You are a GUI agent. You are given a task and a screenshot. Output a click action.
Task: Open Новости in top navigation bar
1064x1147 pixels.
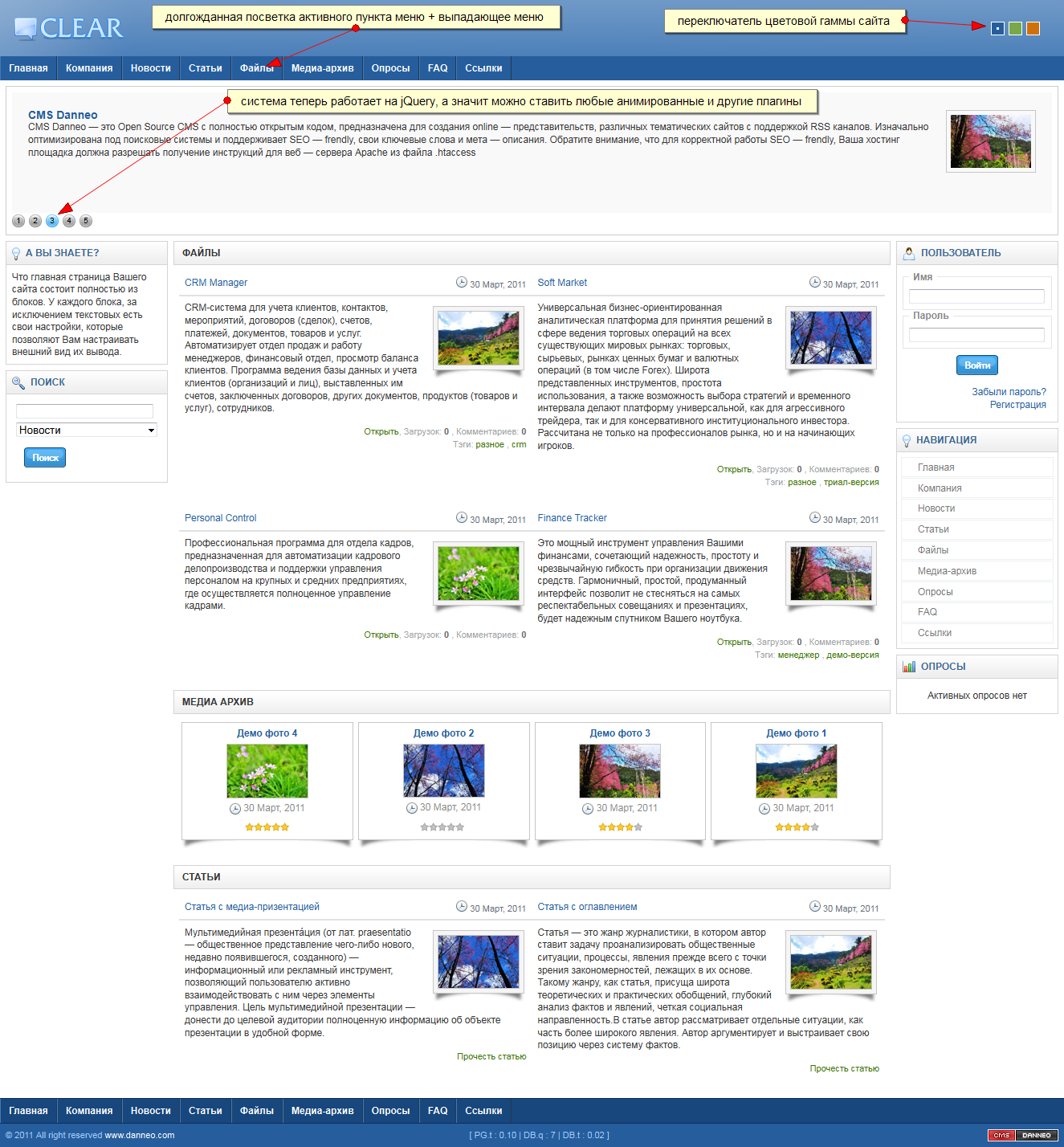(151, 68)
